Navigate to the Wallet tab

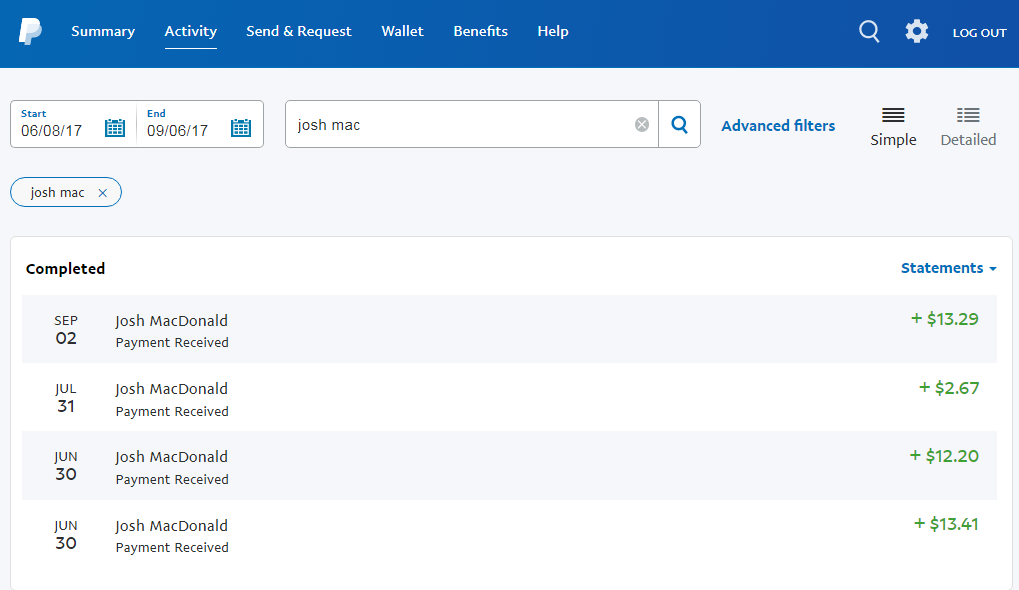[x=402, y=32]
